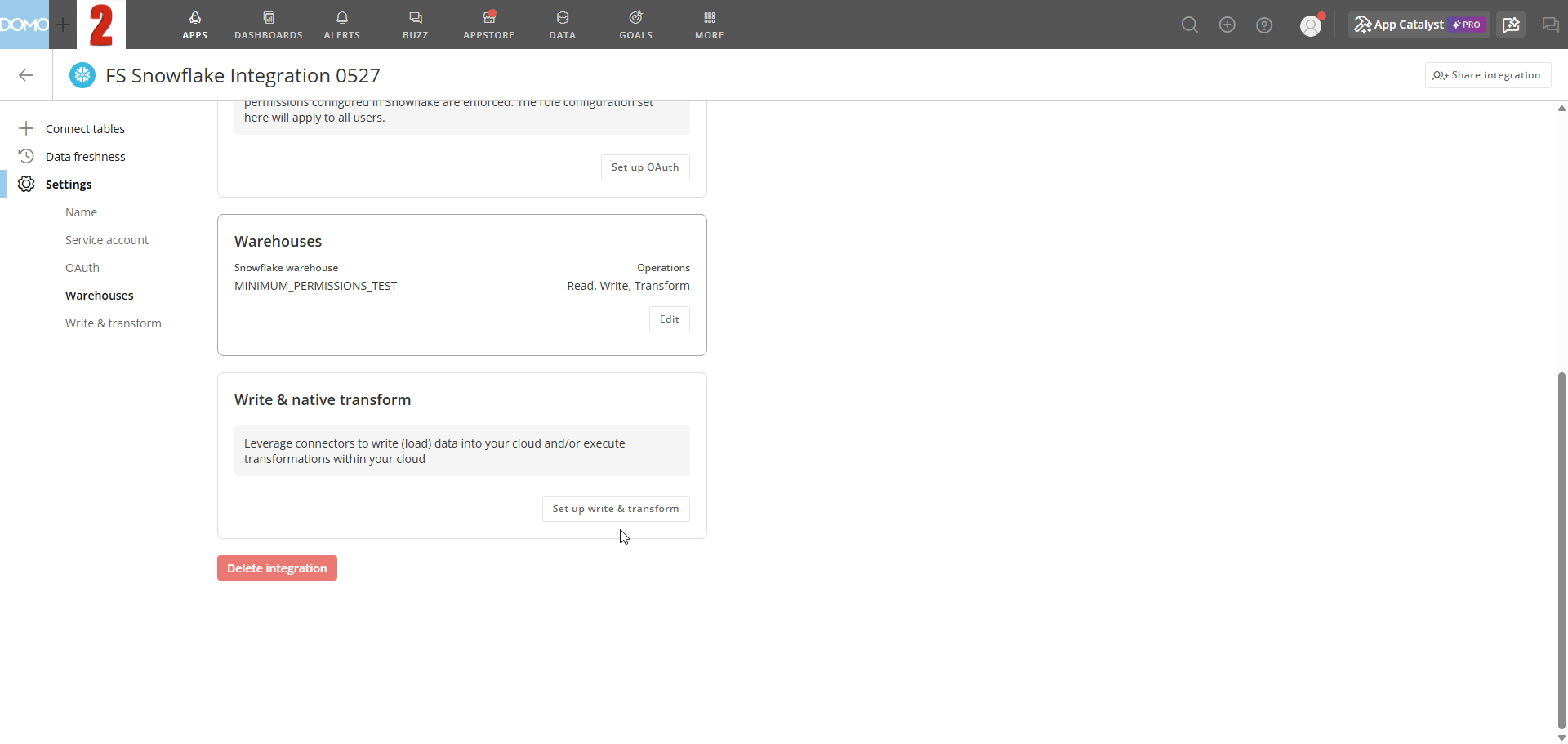
Task: Jump to Warehouses settings section
Action: [x=100, y=296]
